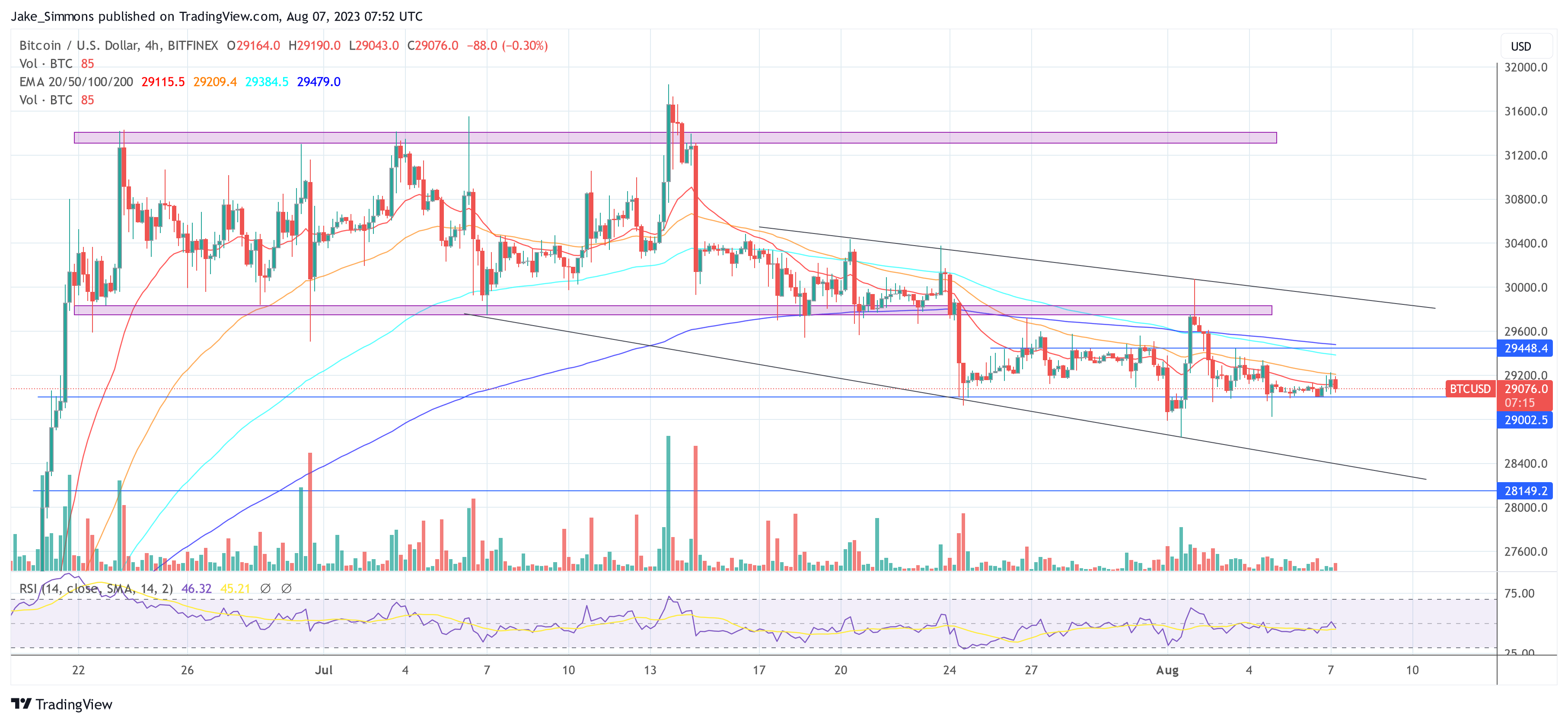The width and height of the screenshot is (1568, 723).
Task: Click the cyan EMA 100 value 29384.5
Action: pyautogui.click(x=267, y=82)
